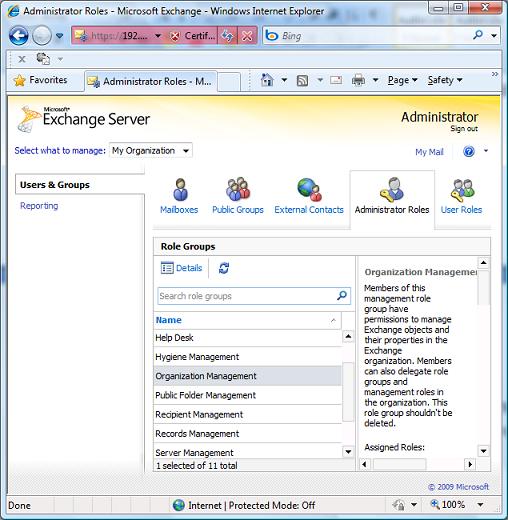Click details pane scroll left arrow
The image size is (508, 520).
coord(364,464)
